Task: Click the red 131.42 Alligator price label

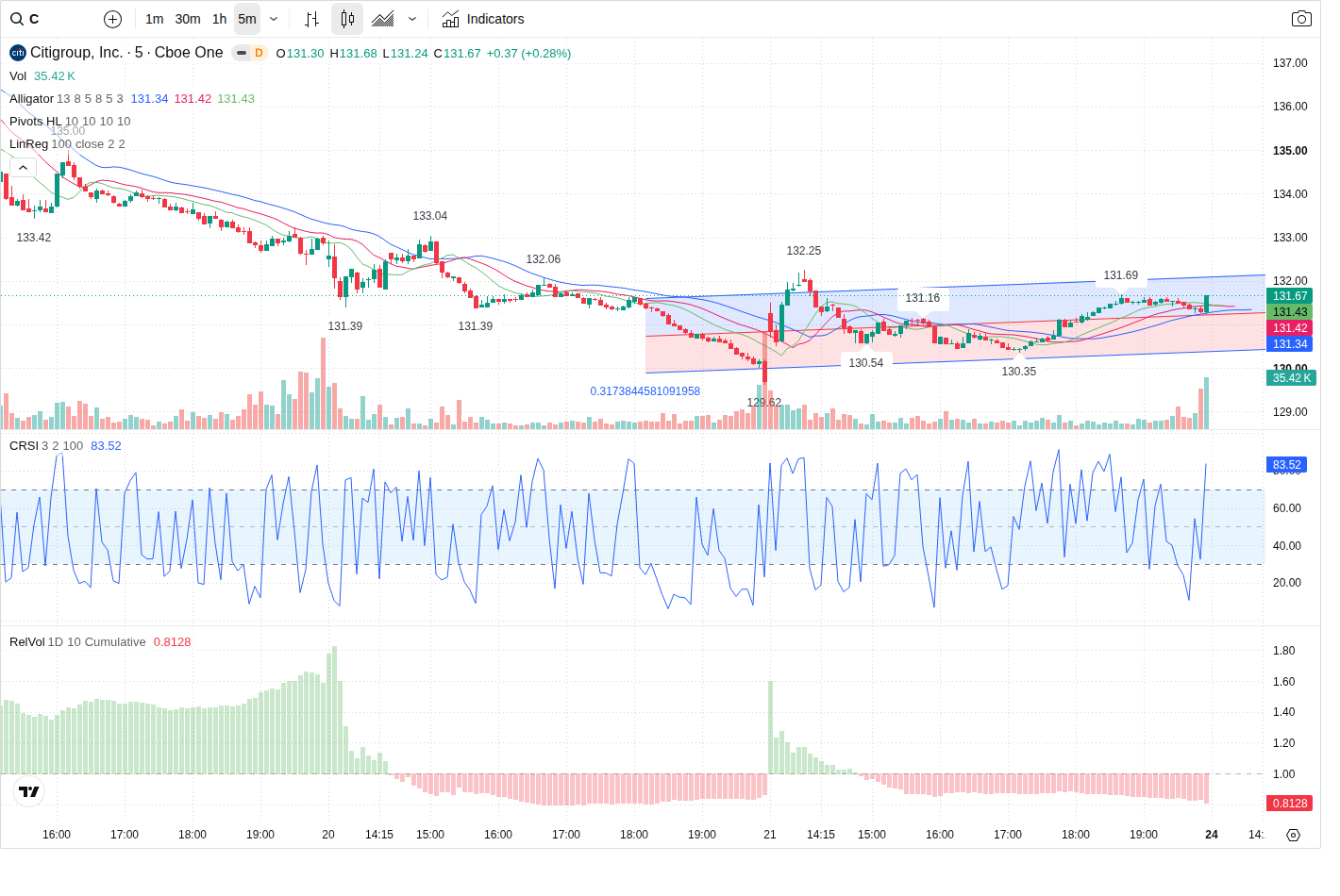Action: click(1289, 328)
